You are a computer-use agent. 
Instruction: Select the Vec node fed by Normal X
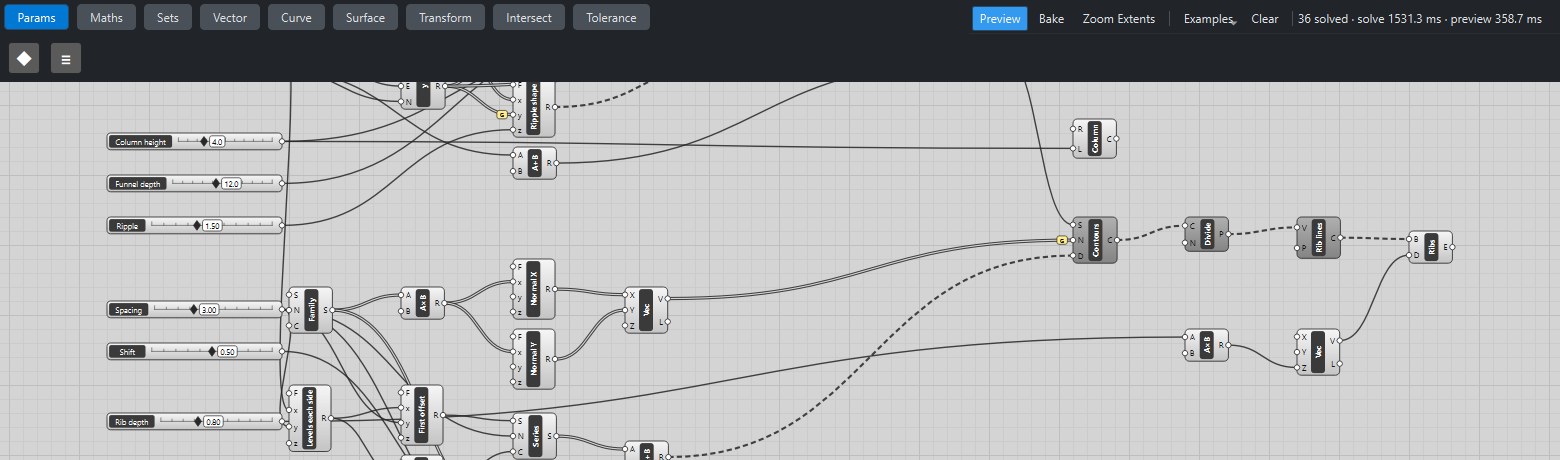[x=647, y=310]
